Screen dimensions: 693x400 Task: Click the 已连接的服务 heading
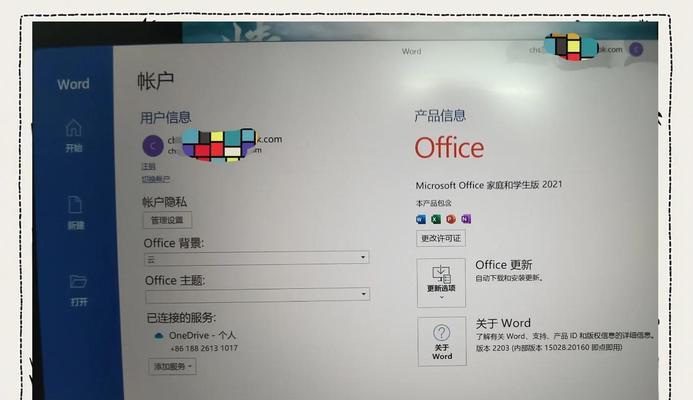[181, 318]
